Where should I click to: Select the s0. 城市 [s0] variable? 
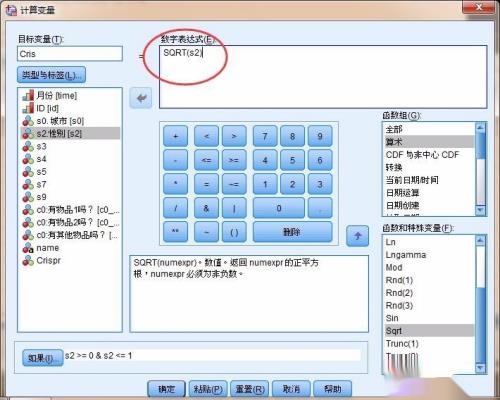click(x=70, y=121)
